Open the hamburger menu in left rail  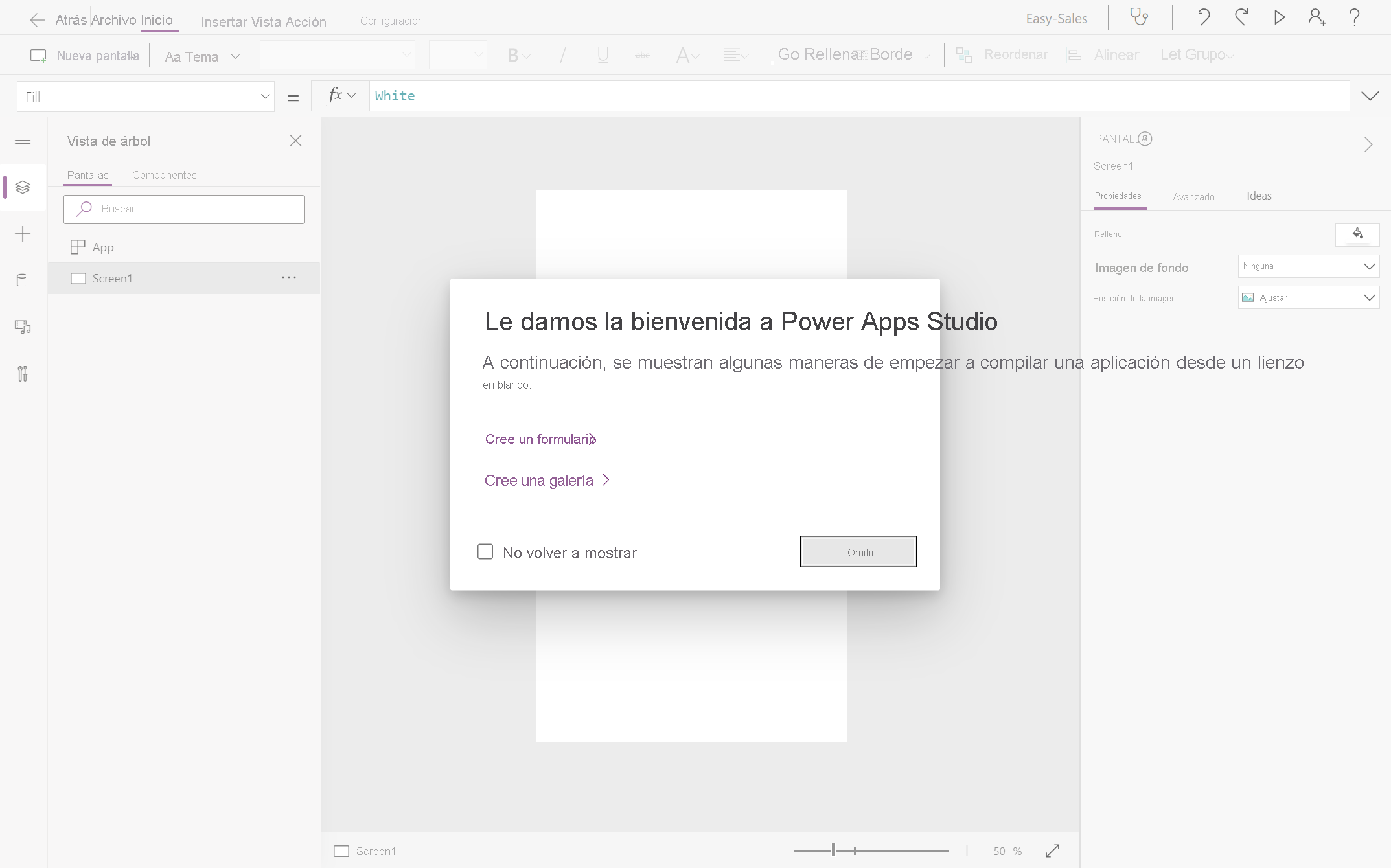(23, 141)
